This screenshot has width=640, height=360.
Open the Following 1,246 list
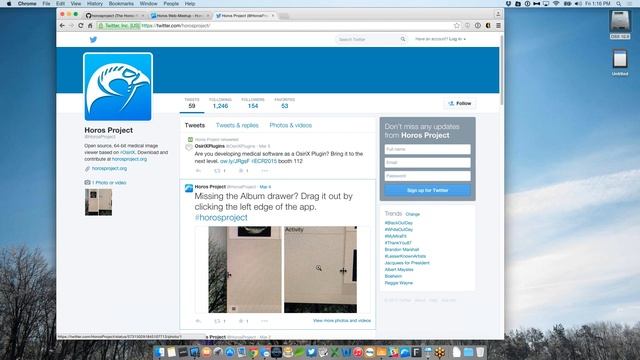(220, 103)
